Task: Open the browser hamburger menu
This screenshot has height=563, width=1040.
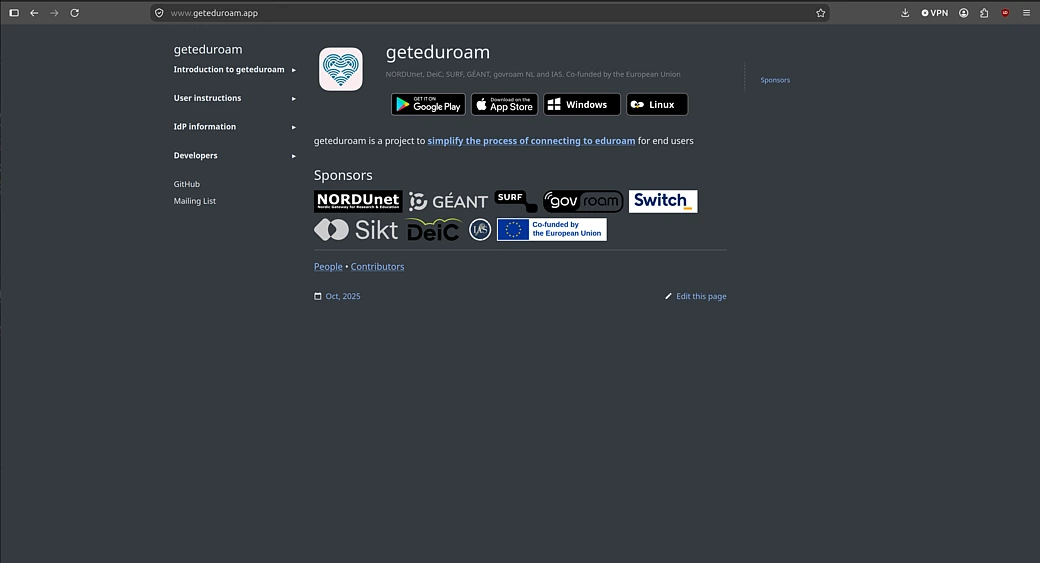Action: pos(1026,13)
